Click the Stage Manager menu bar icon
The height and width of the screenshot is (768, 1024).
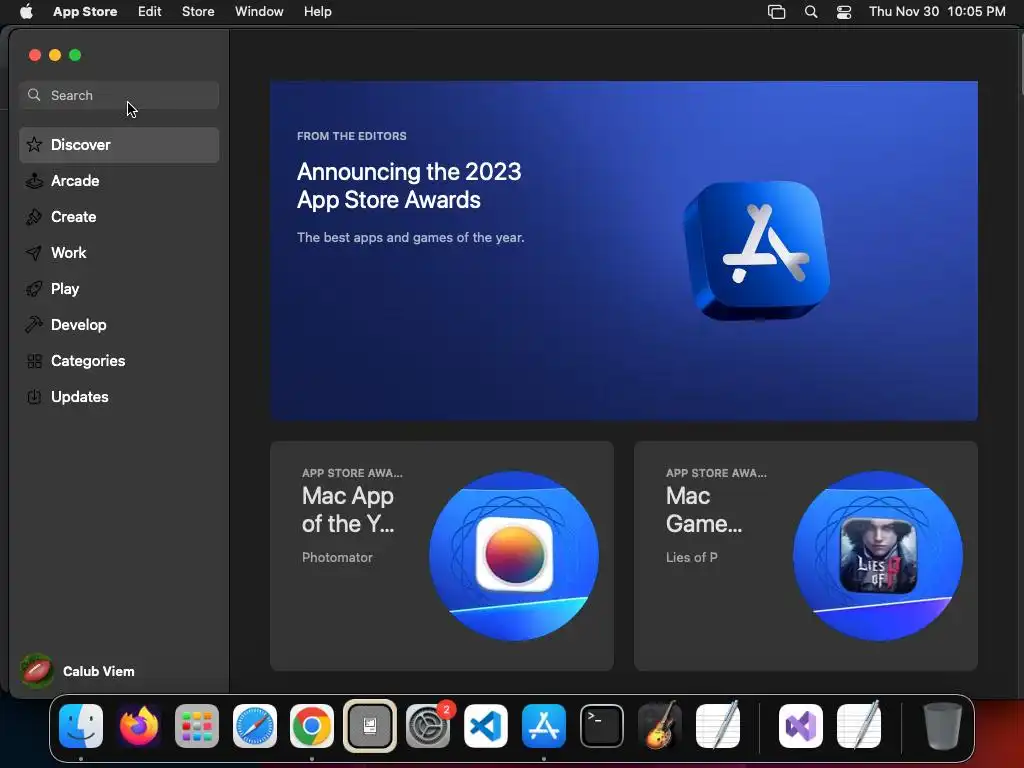(x=776, y=12)
